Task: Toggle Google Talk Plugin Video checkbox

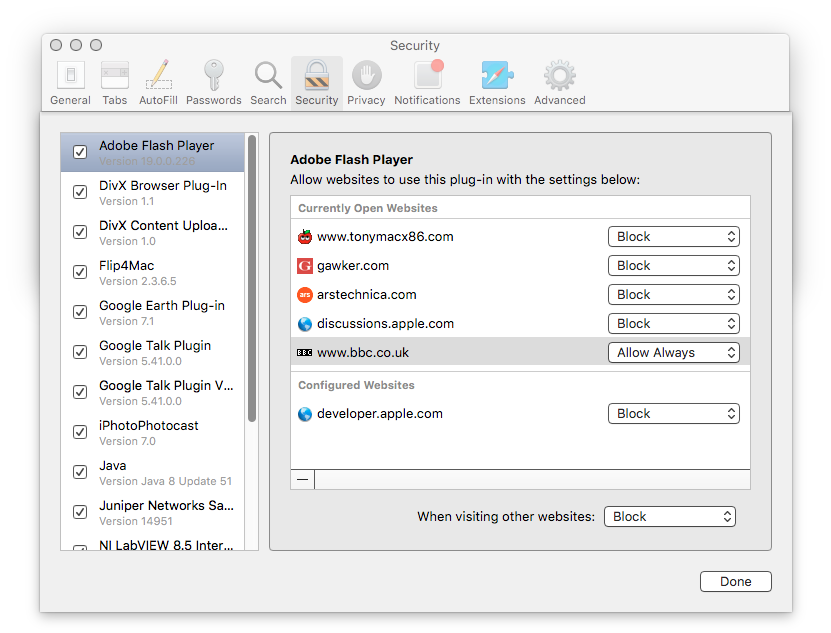Action: (80, 392)
